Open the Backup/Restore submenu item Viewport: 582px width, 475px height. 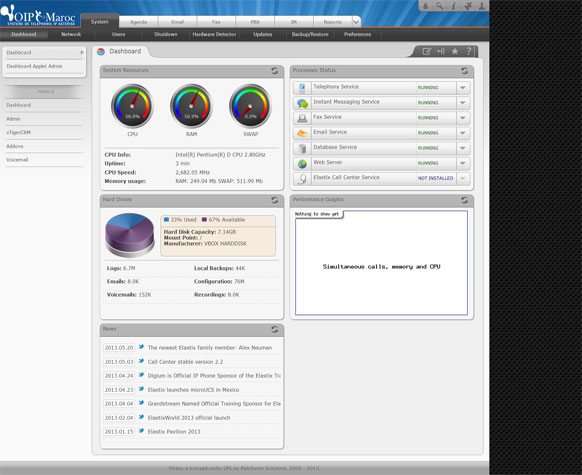click(x=310, y=34)
